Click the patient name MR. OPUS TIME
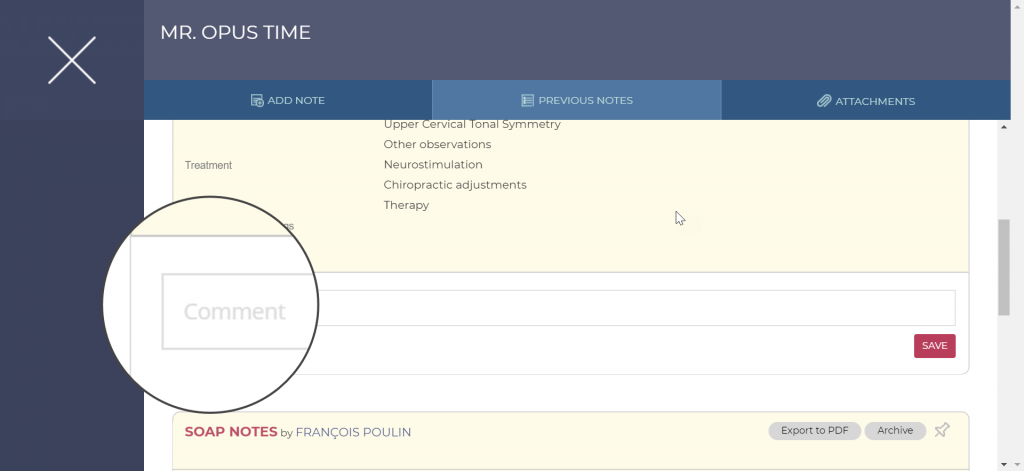This screenshot has width=1024, height=471. pos(235,33)
